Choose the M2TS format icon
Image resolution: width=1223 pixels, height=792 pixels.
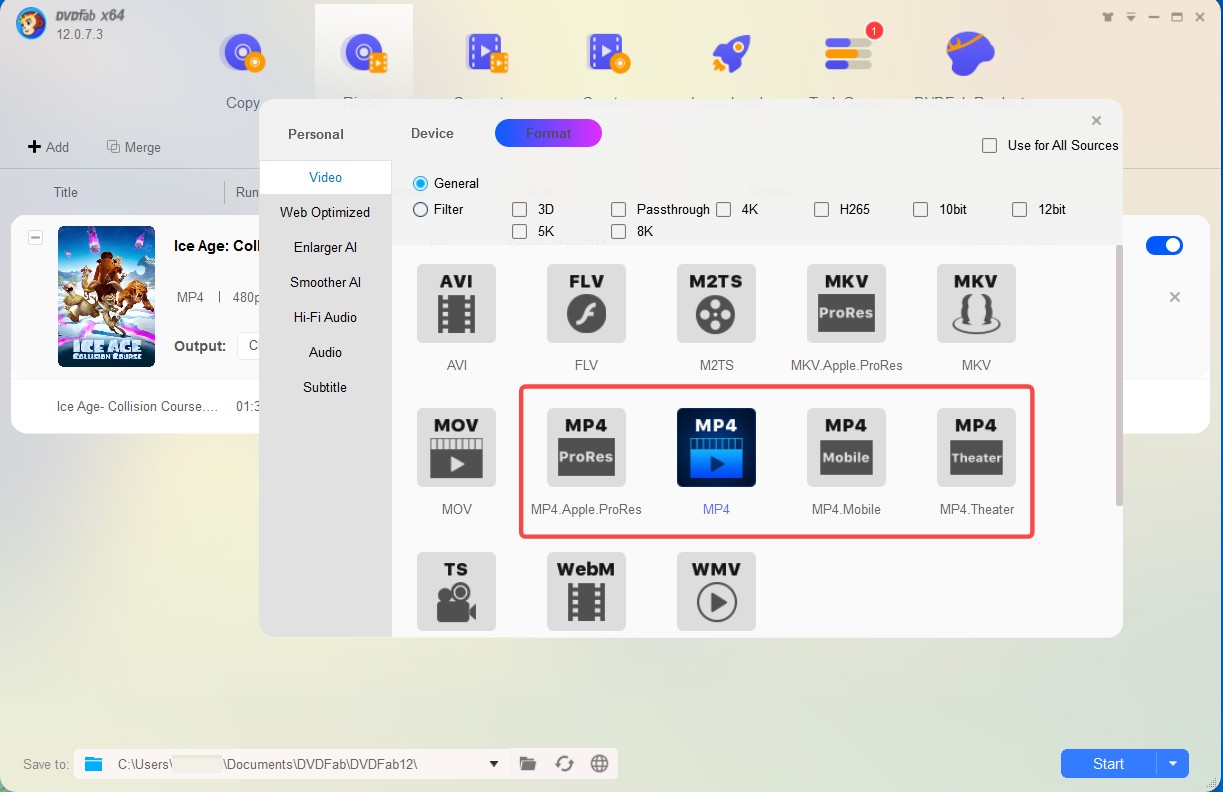(x=716, y=304)
